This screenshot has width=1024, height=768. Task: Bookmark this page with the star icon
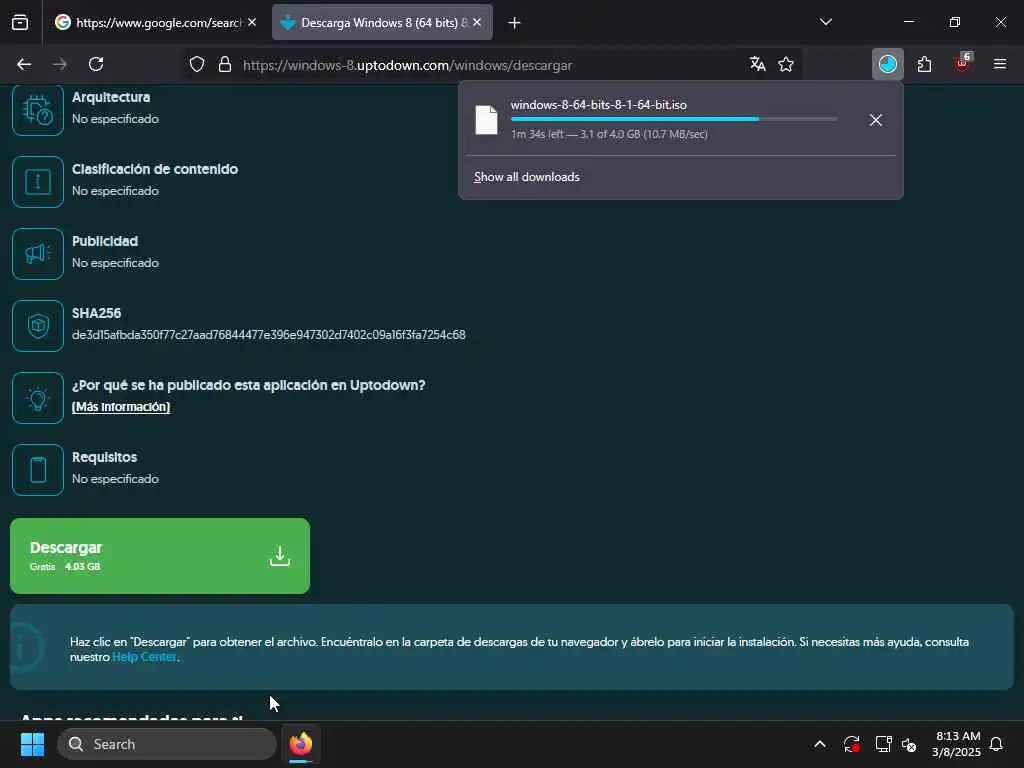[x=786, y=64]
